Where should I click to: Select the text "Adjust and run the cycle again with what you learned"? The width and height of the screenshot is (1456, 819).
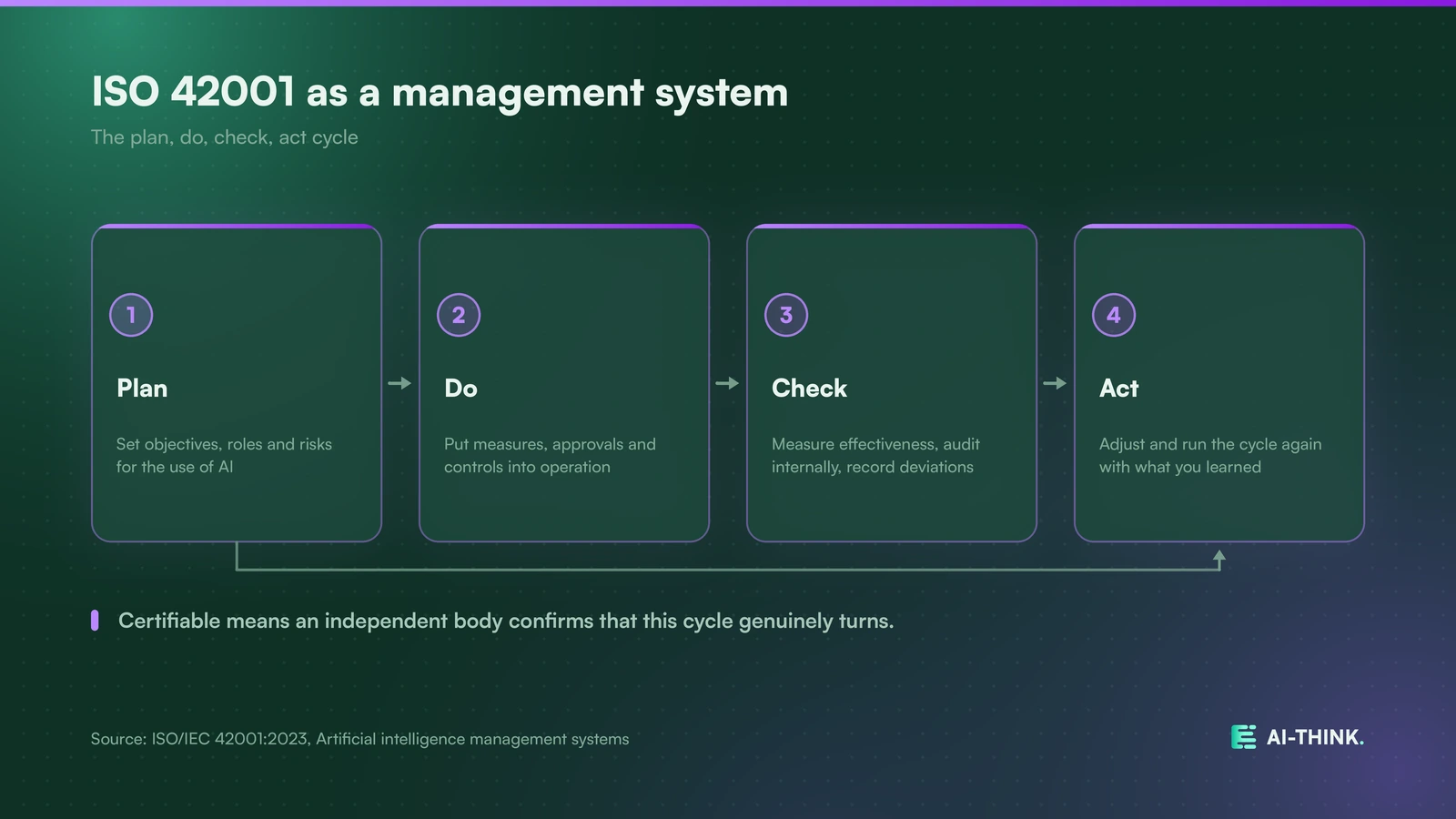click(1210, 455)
